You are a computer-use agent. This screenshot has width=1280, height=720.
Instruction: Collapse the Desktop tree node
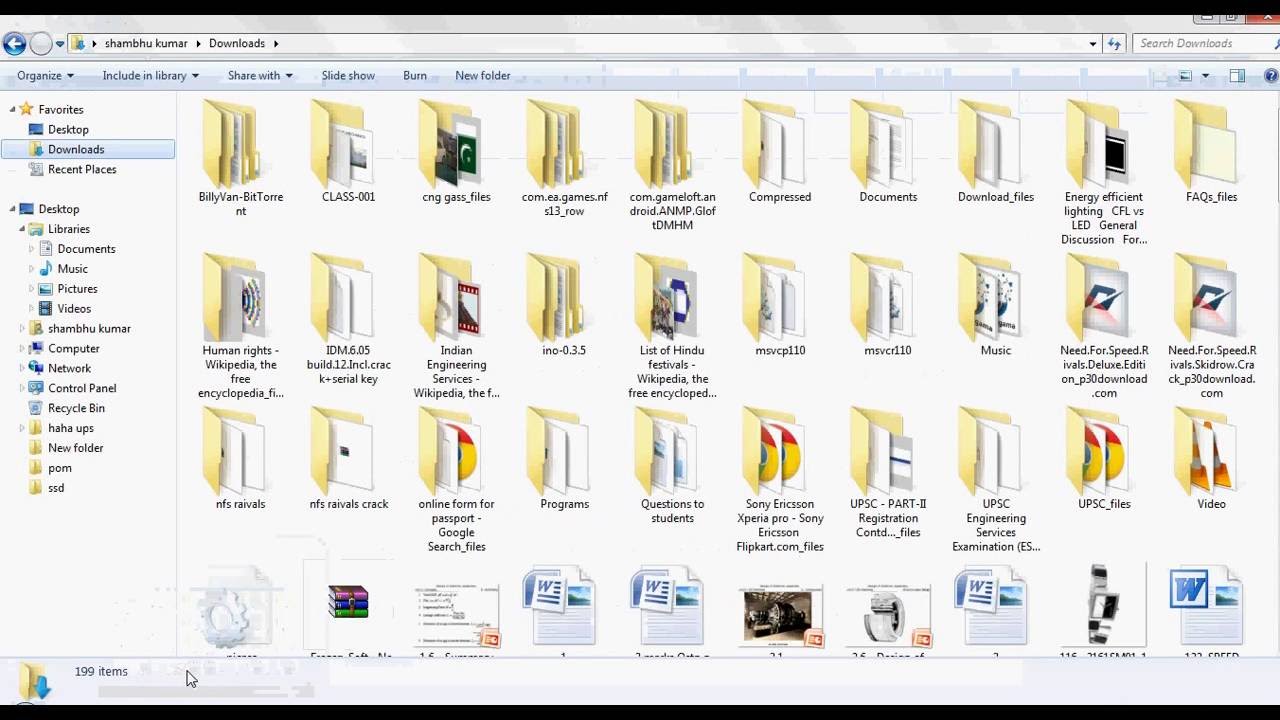coord(13,209)
